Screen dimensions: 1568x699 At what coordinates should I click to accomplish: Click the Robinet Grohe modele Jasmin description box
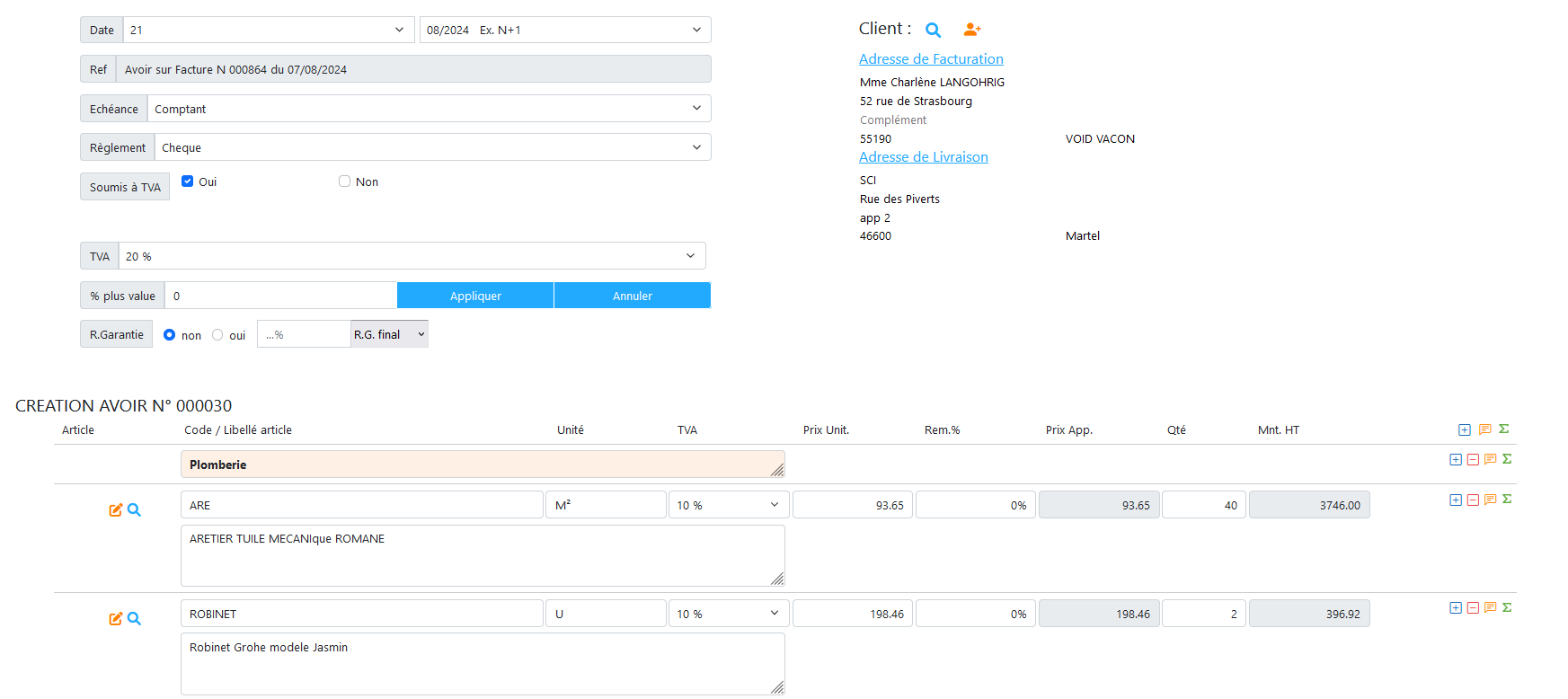(483, 664)
